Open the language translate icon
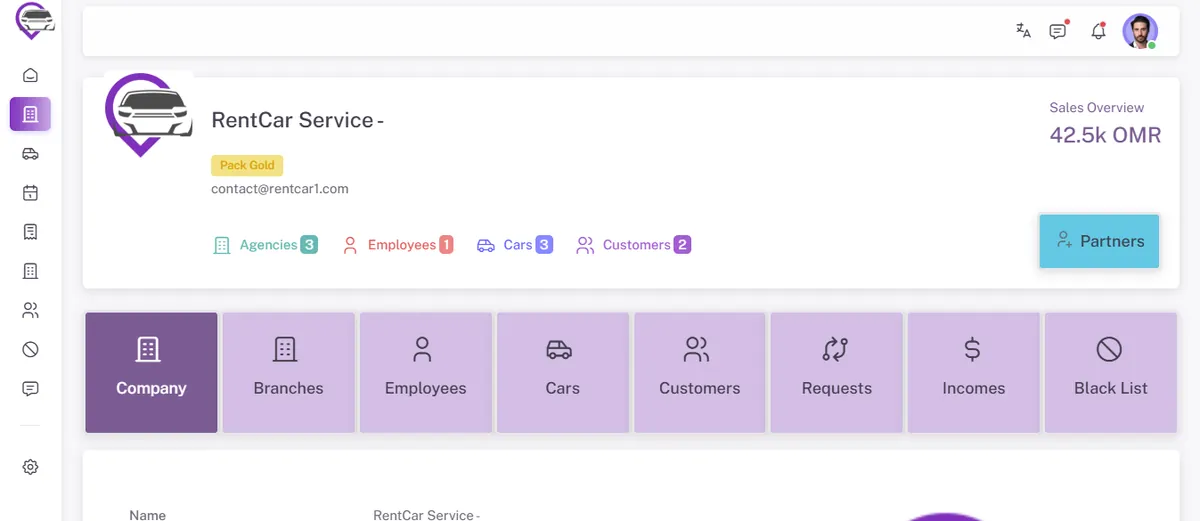This screenshot has height=521, width=1200. coord(1023,31)
